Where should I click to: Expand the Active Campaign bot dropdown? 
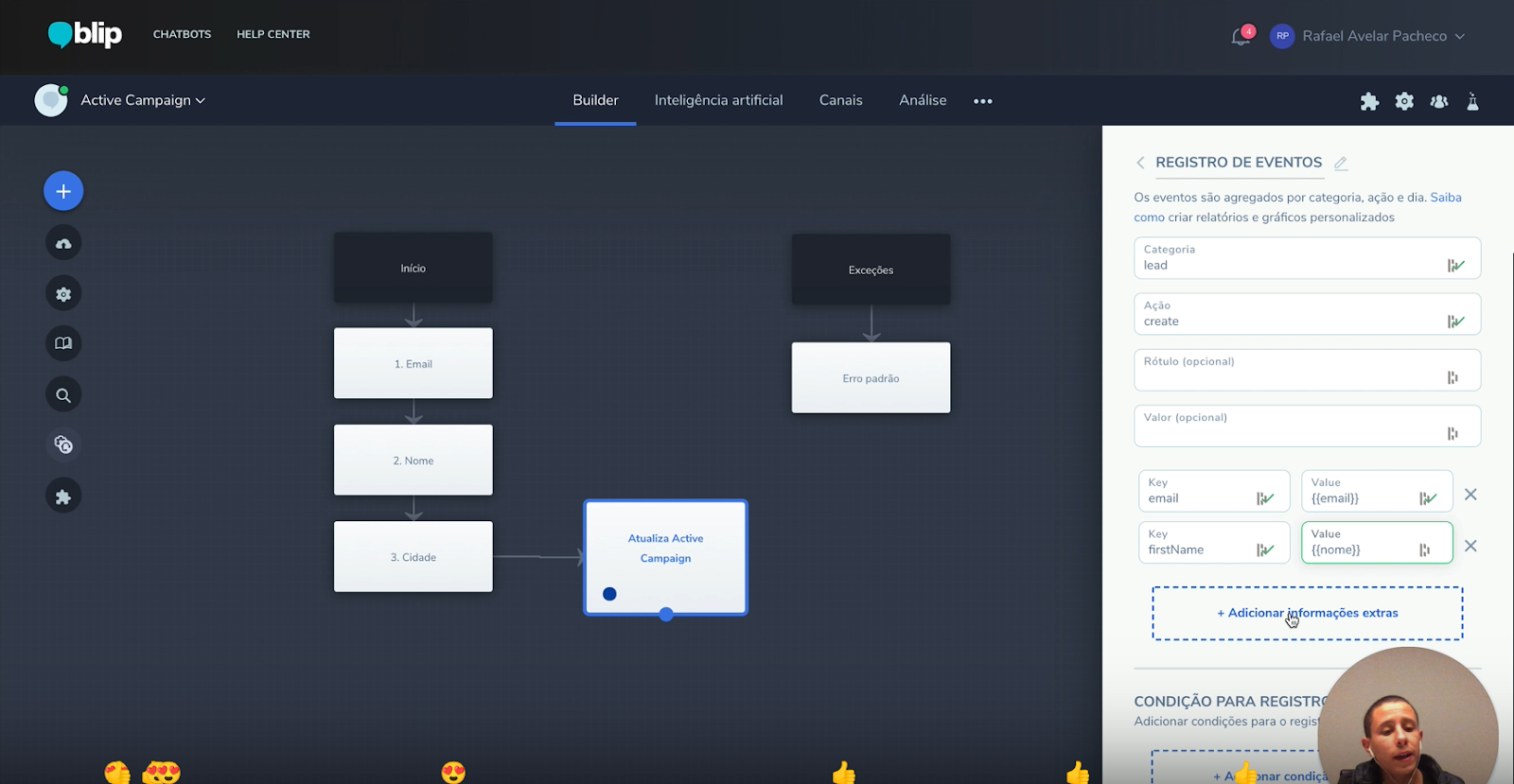(143, 100)
